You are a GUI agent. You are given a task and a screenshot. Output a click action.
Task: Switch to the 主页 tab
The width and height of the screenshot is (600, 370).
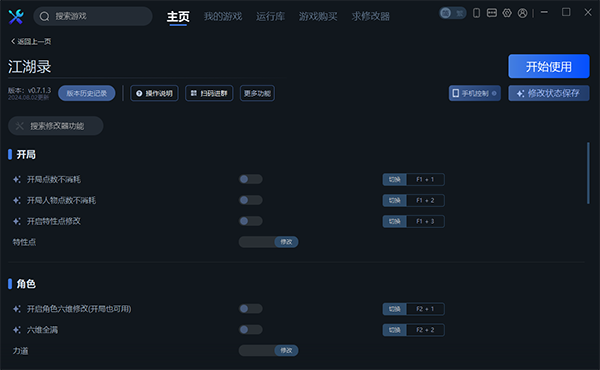[178, 16]
